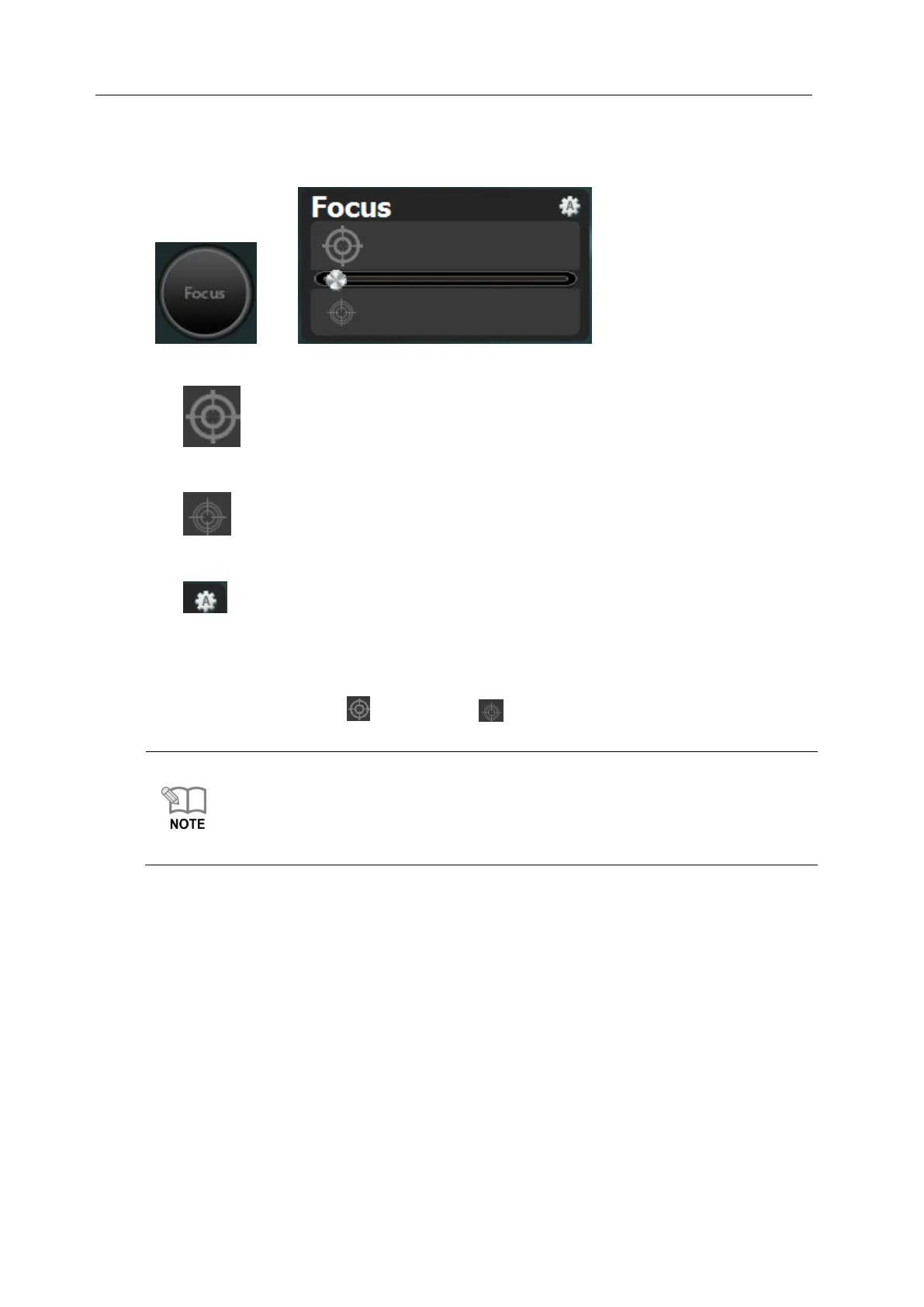924x1307 pixels.
Task: Click the standalone auto gear icon below crosshairs
Action: pos(206,598)
